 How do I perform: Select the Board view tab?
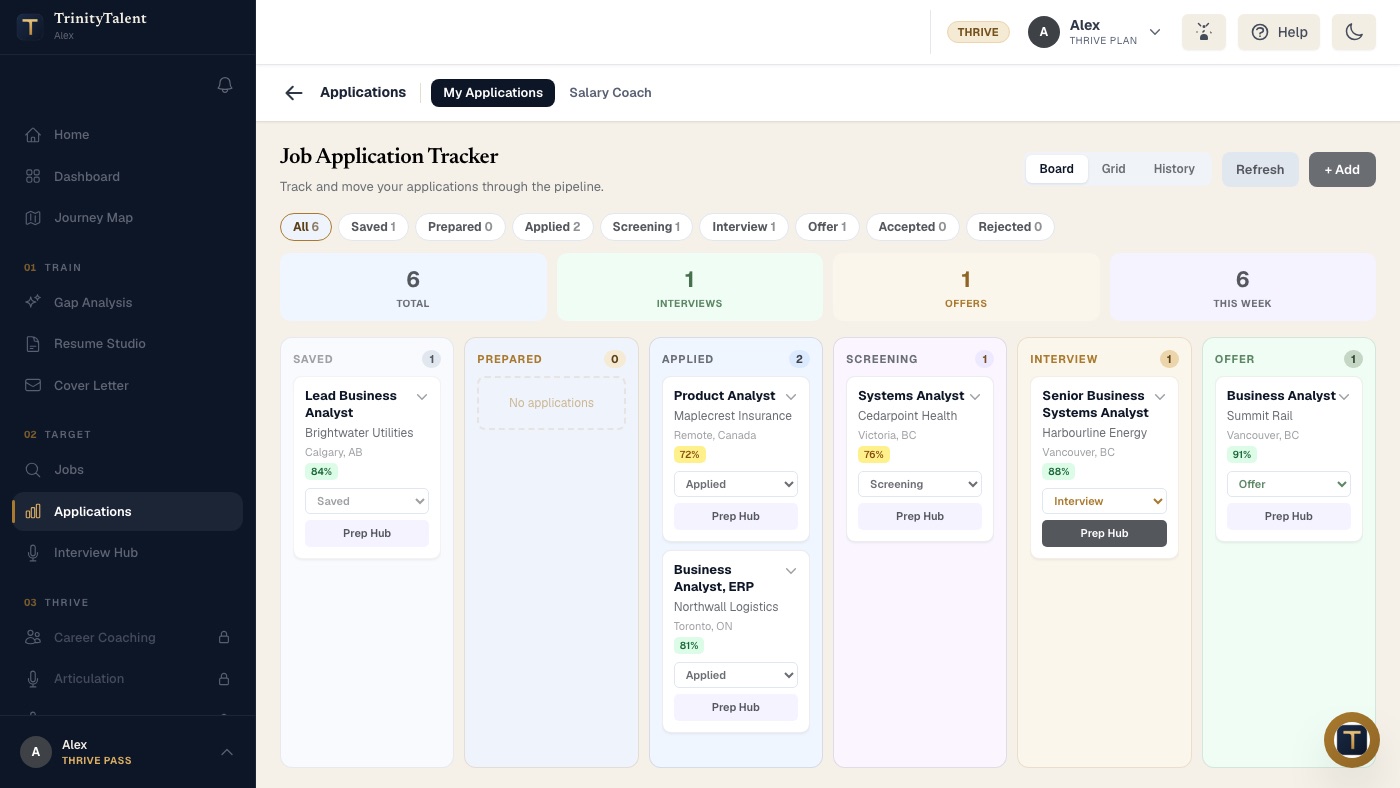1056,169
